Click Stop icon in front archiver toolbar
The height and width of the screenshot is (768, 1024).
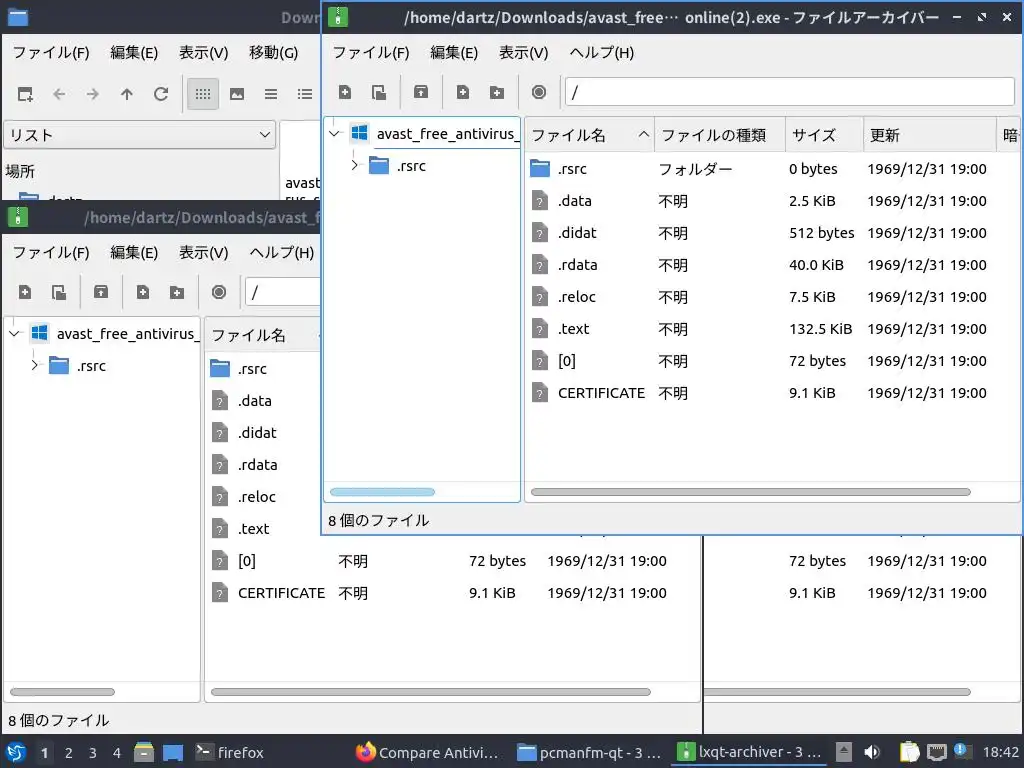click(x=539, y=93)
